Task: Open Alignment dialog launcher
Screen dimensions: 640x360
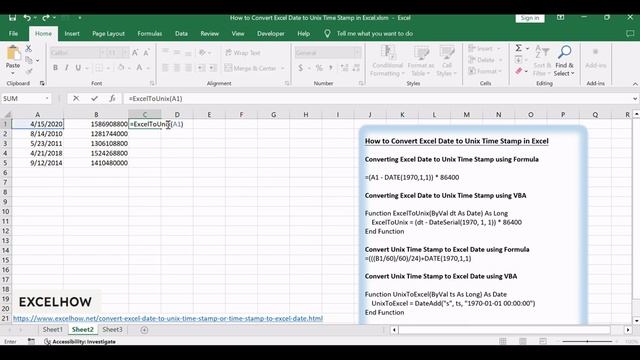Action: click(287, 83)
